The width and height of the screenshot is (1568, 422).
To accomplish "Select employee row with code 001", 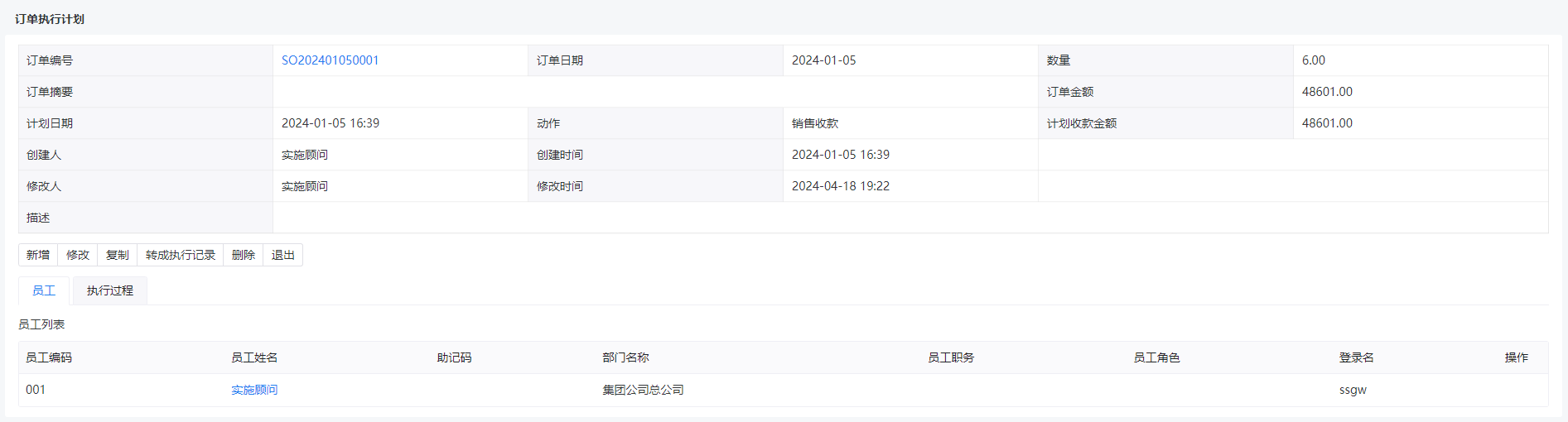I will 783,390.
